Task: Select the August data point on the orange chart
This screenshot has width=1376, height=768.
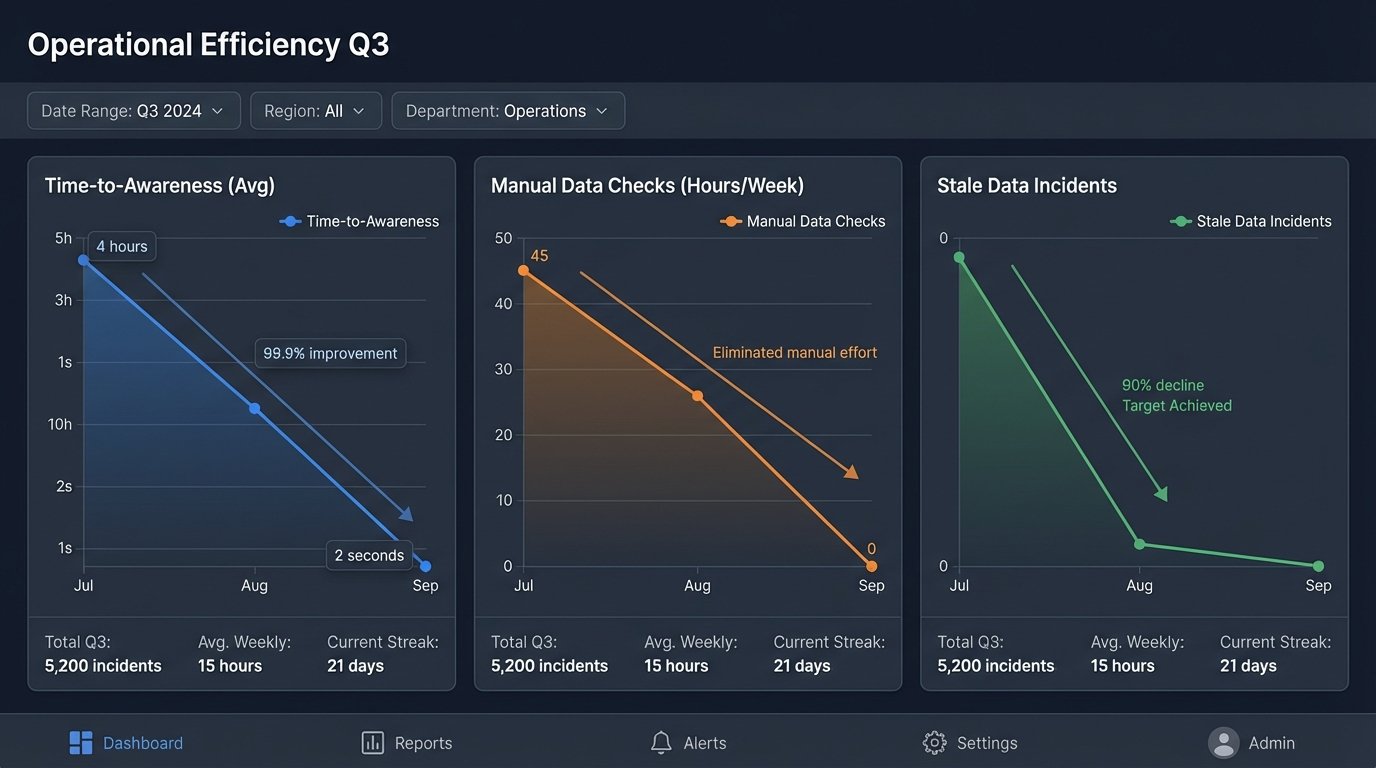Action: coord(698,394)
